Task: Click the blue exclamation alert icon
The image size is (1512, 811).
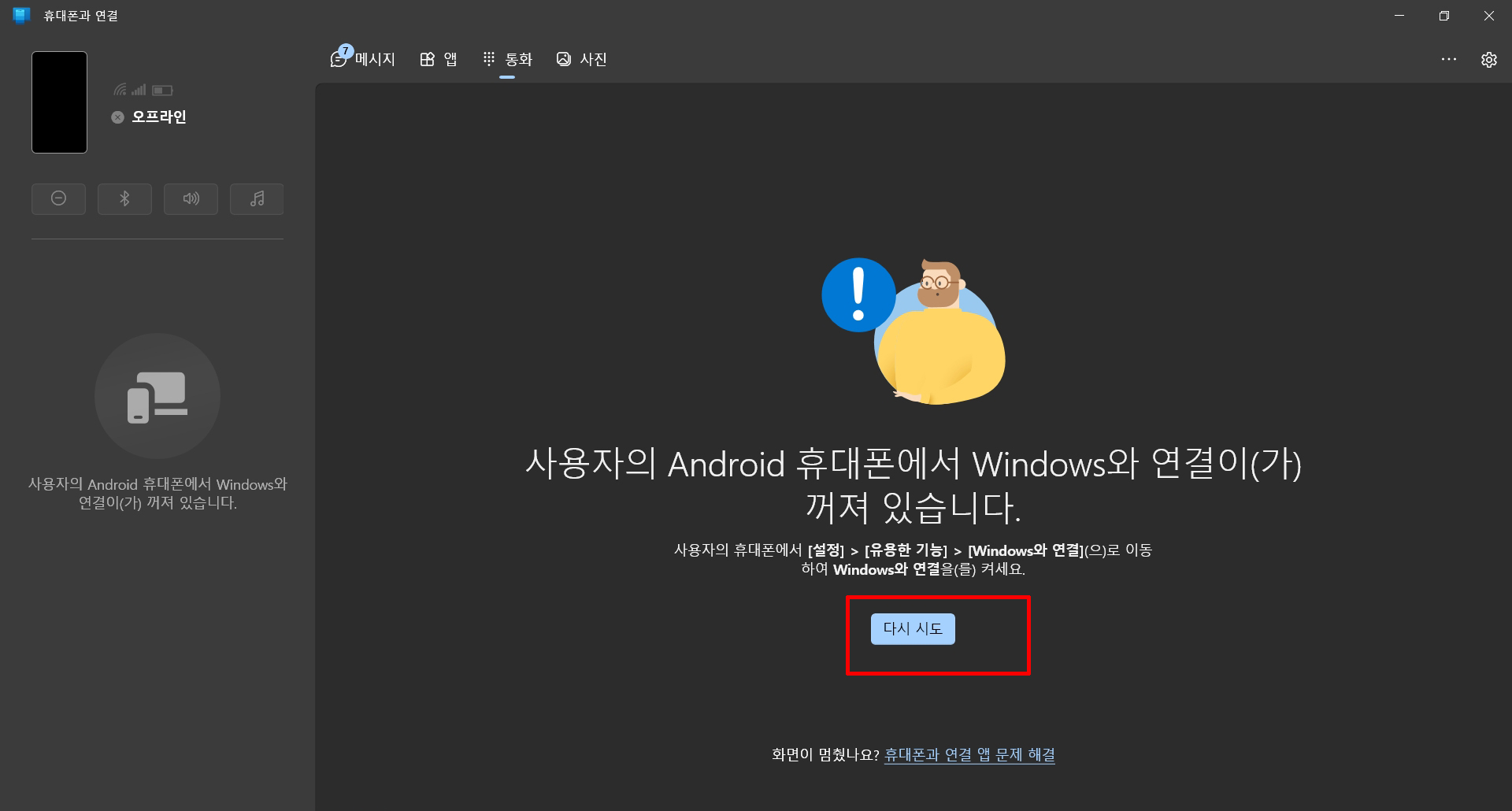Action: pos(858,294)
